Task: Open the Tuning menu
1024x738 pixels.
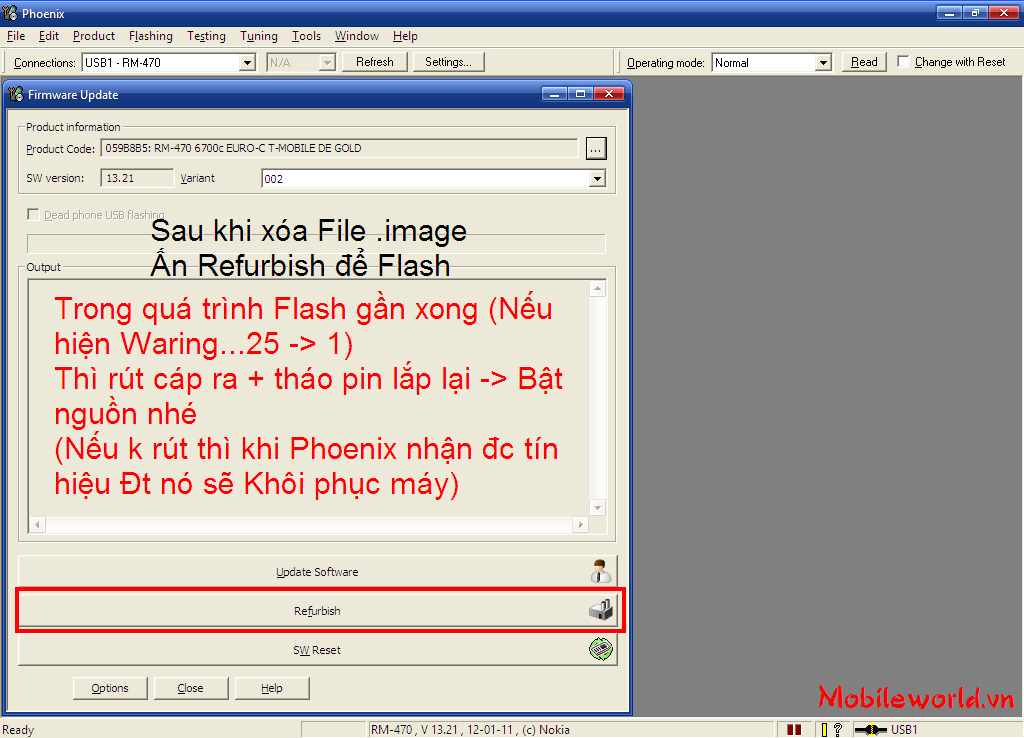Action: pos(259,36)
